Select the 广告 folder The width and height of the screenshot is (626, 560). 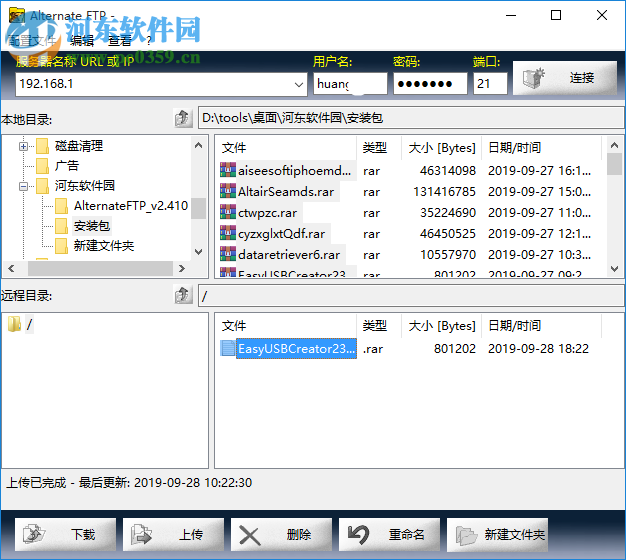[x=67, y=166]
